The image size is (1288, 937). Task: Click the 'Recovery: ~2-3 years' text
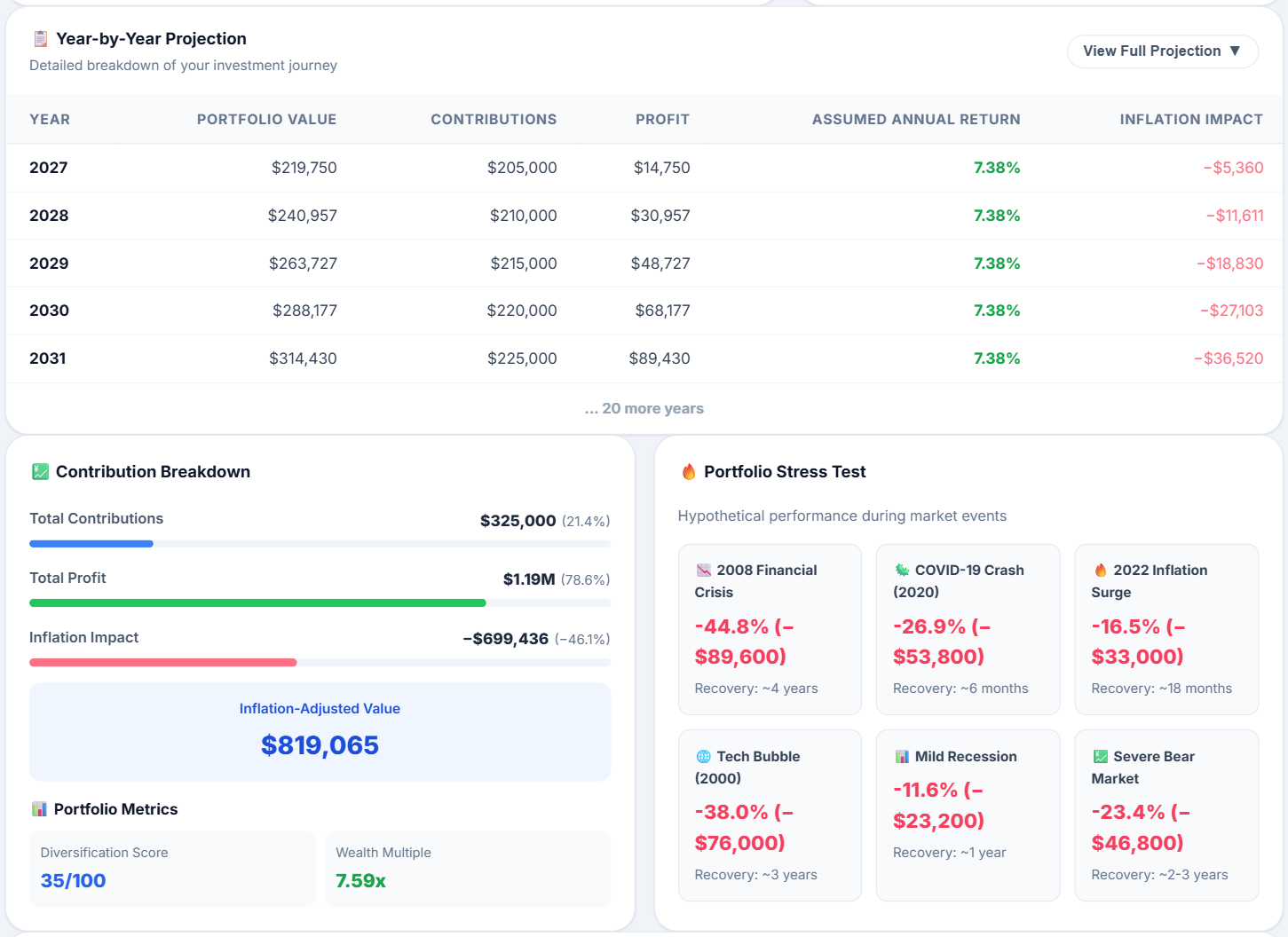coord(1160,875)
